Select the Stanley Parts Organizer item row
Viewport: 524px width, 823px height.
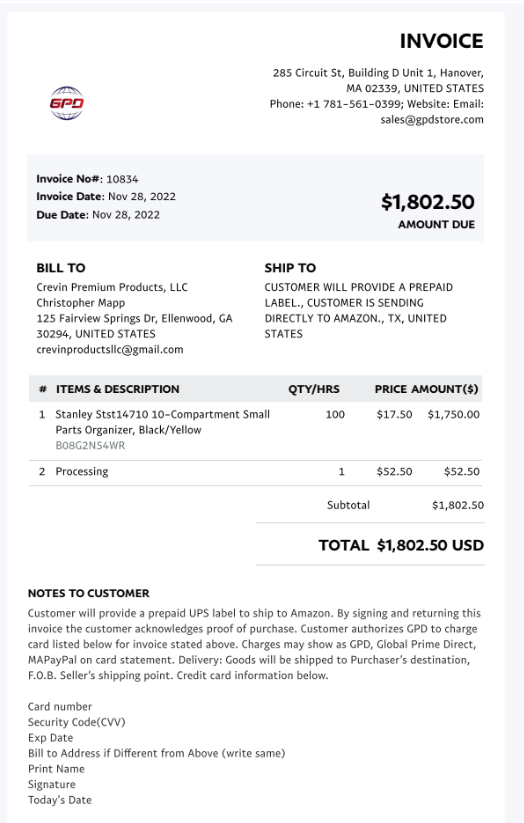pos(256,430)
